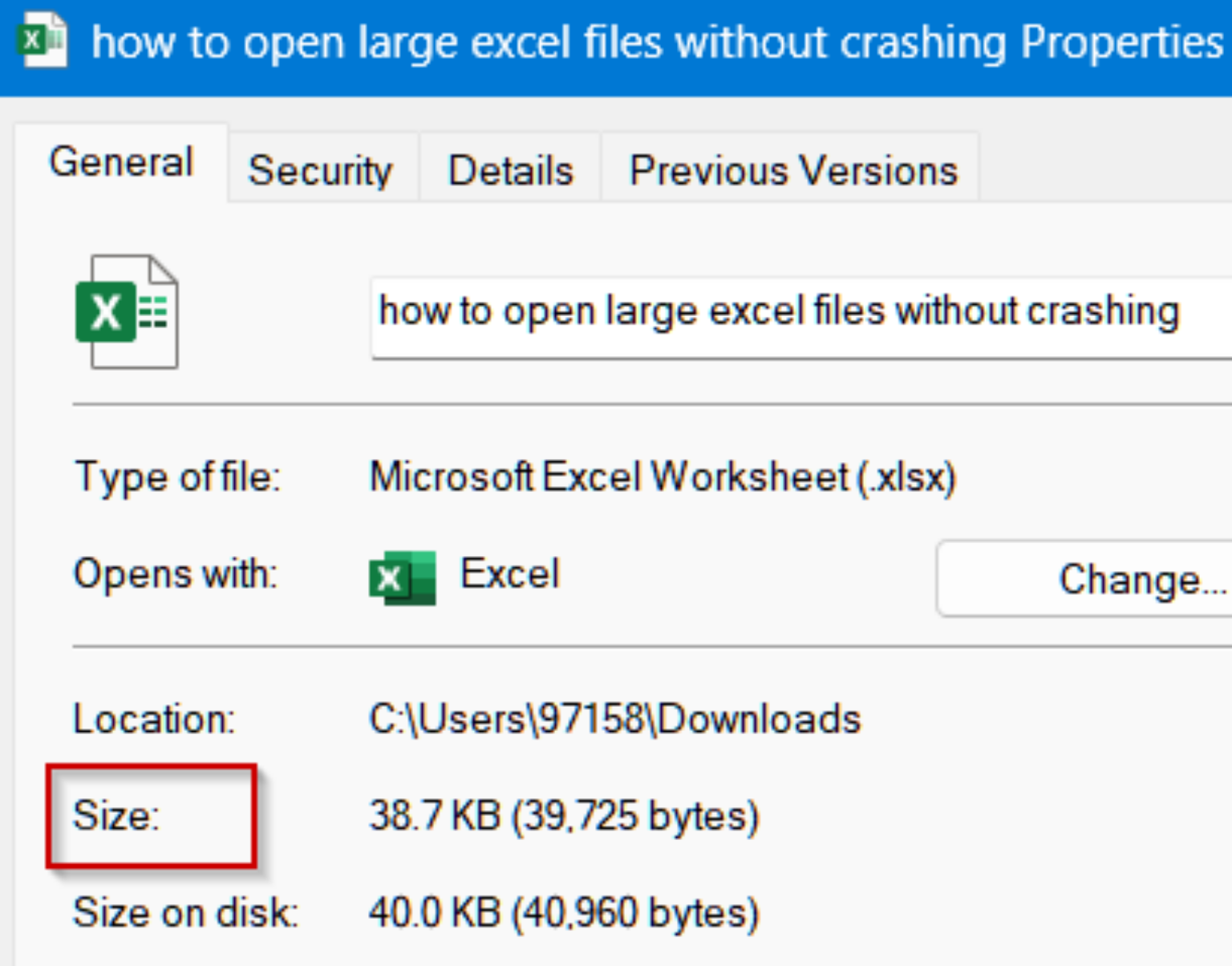Click the Location path C:\Users\97158\Downloads
This screenshot has width=1232, height=966.
614,719
